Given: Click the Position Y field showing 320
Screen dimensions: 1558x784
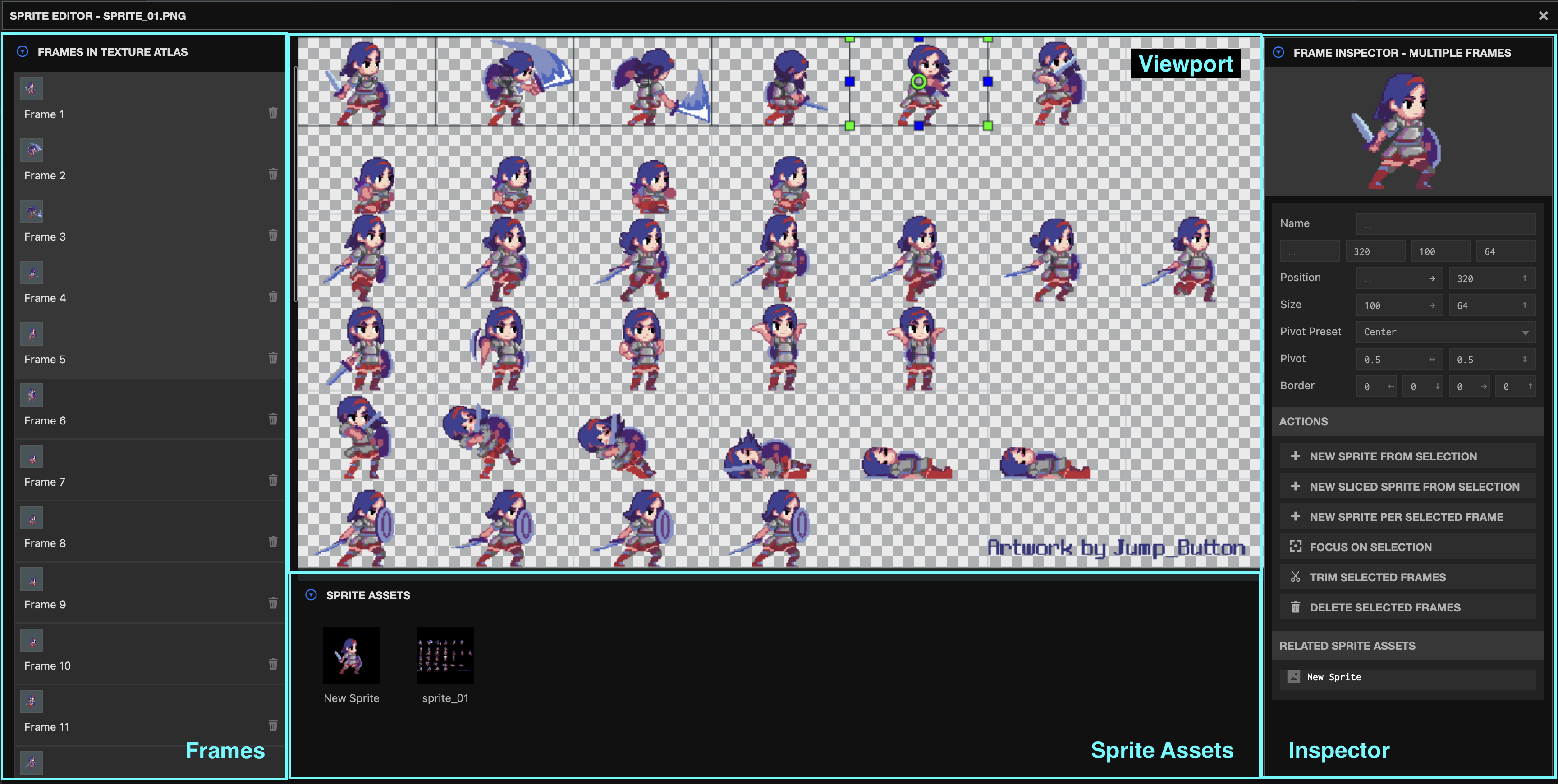Looking at the screenshot, I should [x=1492, y=278].
